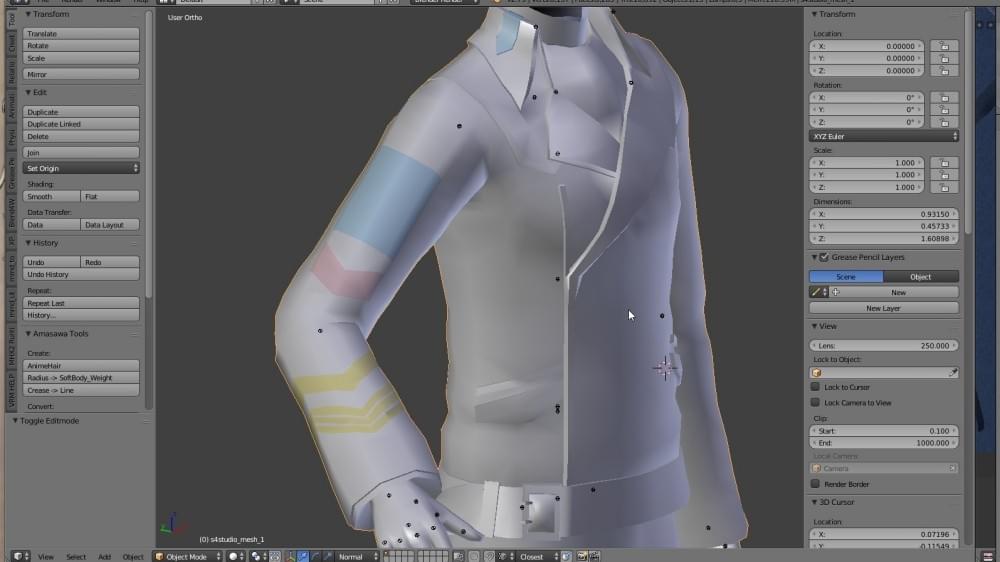Click the Mirror button
The width and height of the screenshot is (1000, 562).
[81, 74]
